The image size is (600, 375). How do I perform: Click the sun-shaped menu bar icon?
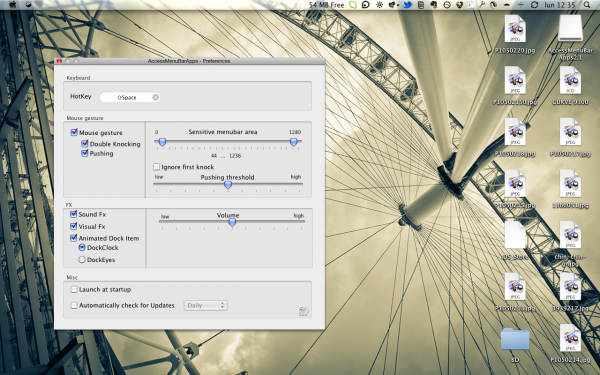point(379,5)
